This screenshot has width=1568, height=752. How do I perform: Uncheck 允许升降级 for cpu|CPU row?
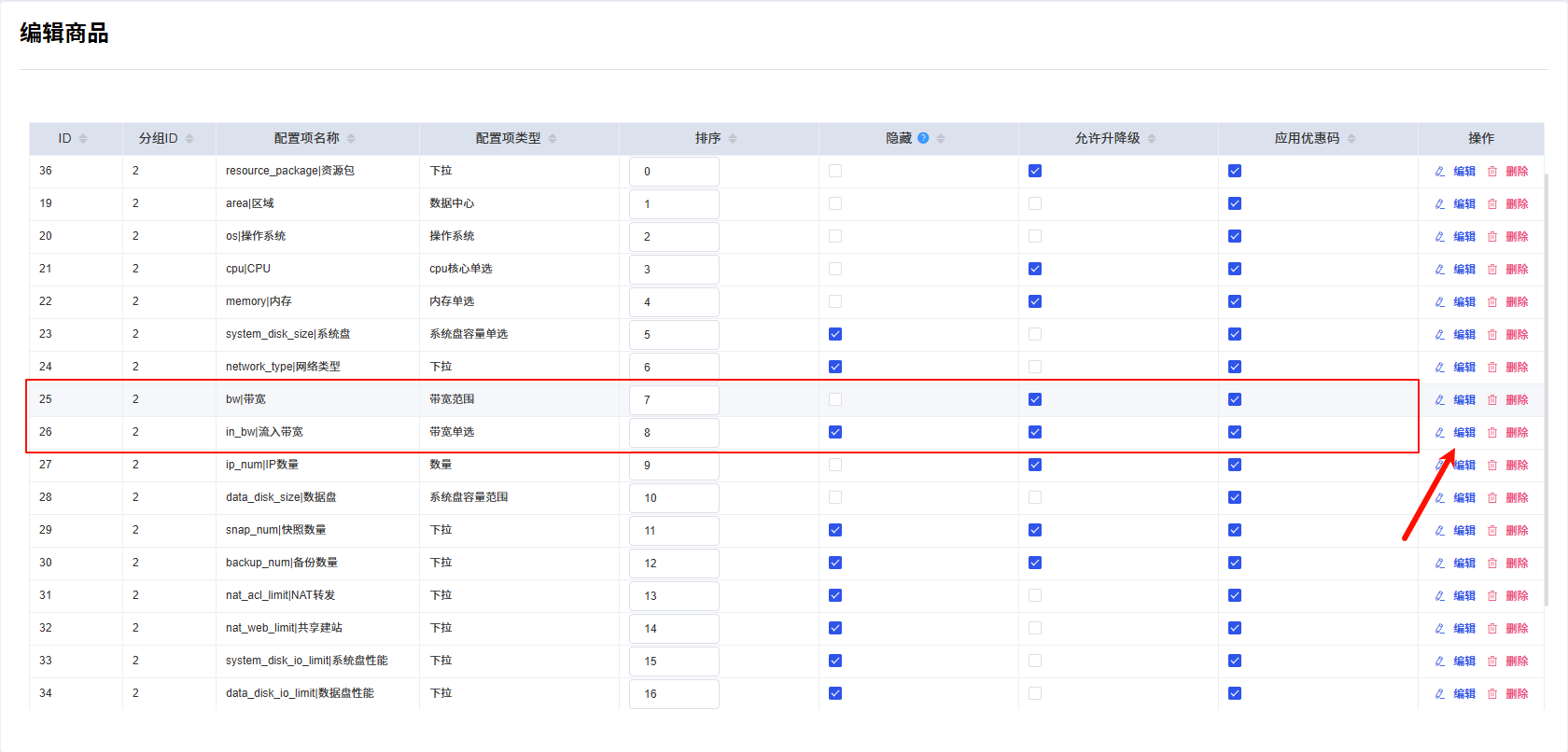click(x=1035, y=269)
